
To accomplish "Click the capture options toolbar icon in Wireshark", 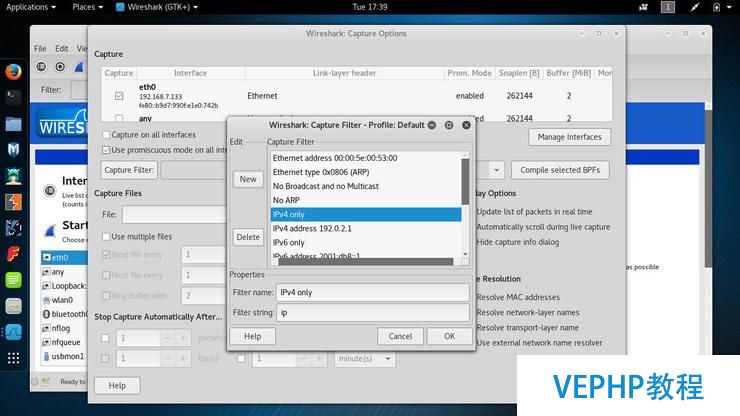I will tap(60, 67).
